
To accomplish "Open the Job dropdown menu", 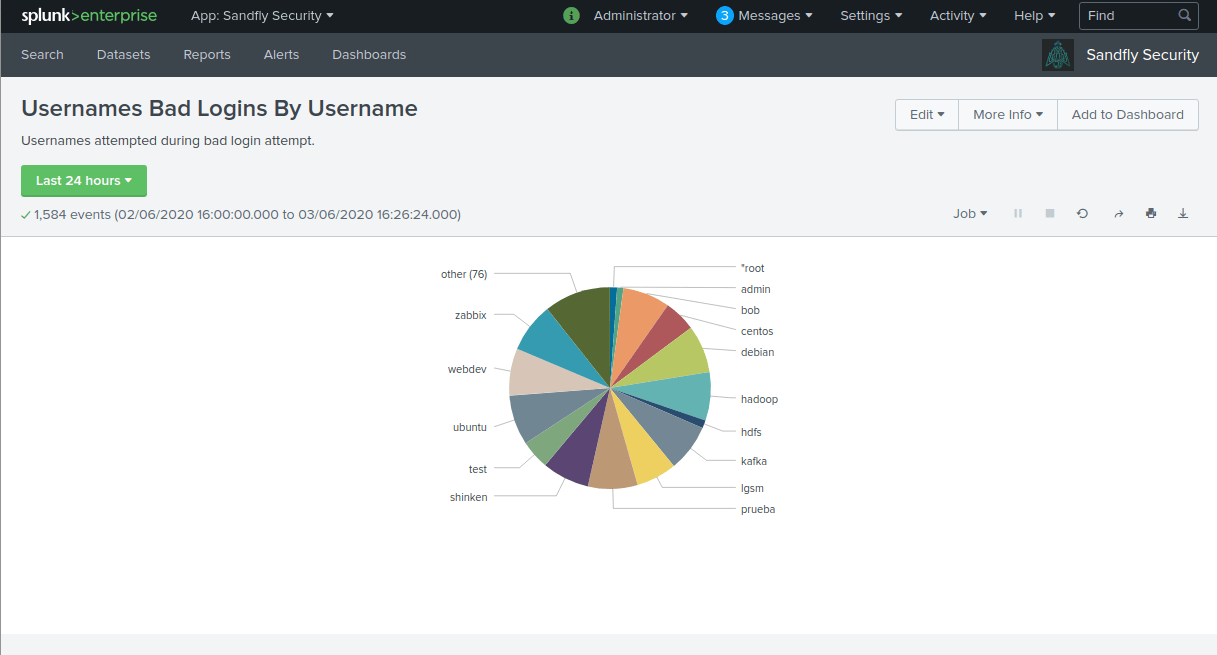I will coord(970,213).
